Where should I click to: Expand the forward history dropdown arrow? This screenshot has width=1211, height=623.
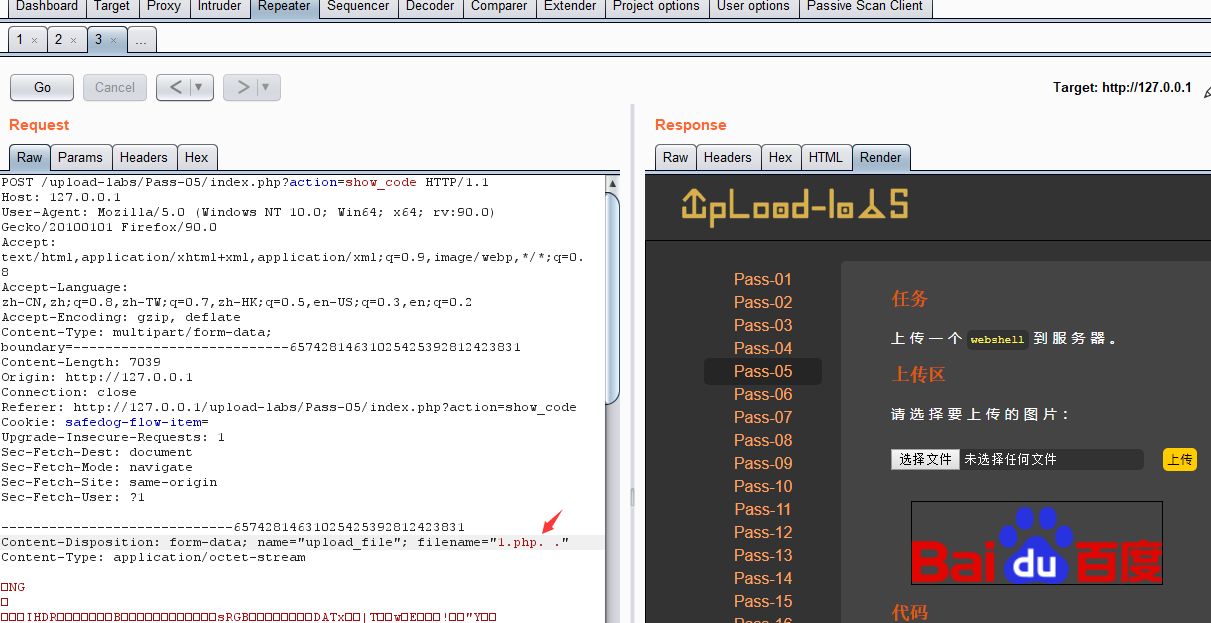(268, 87)
